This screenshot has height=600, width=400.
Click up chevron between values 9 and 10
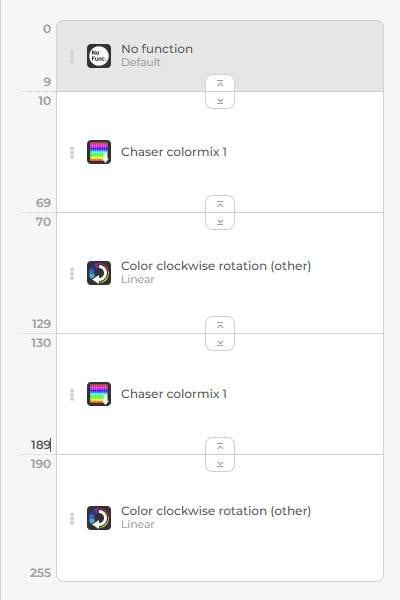220,83
